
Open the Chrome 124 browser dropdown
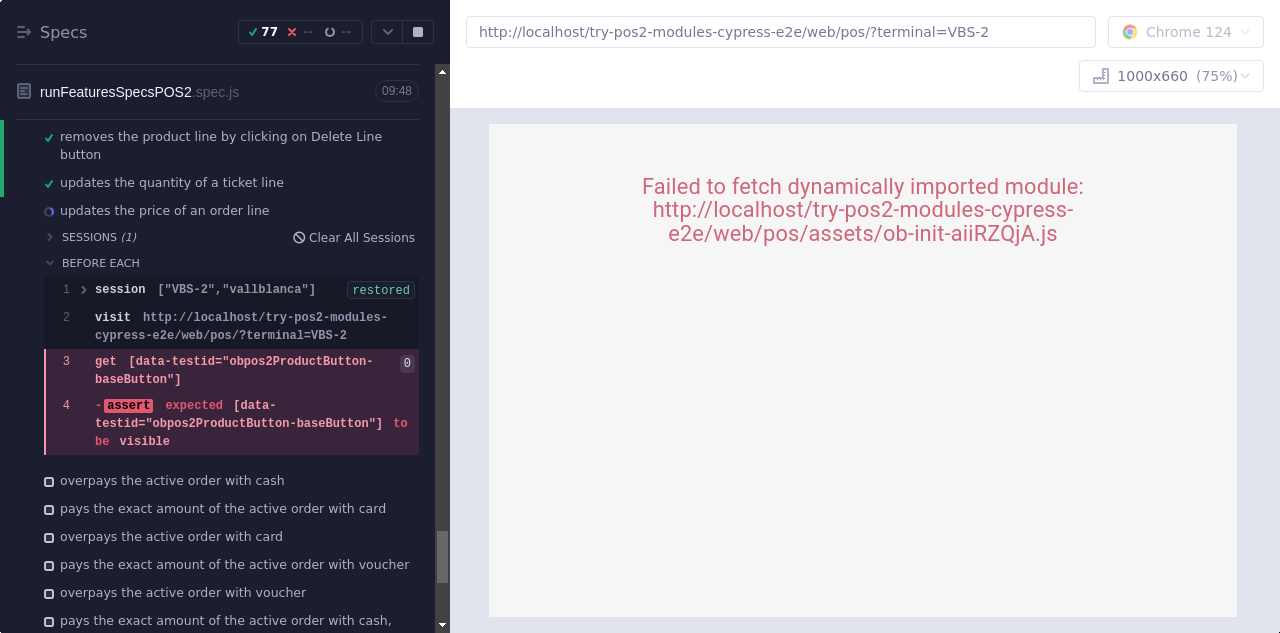[x=1185, y=32]
